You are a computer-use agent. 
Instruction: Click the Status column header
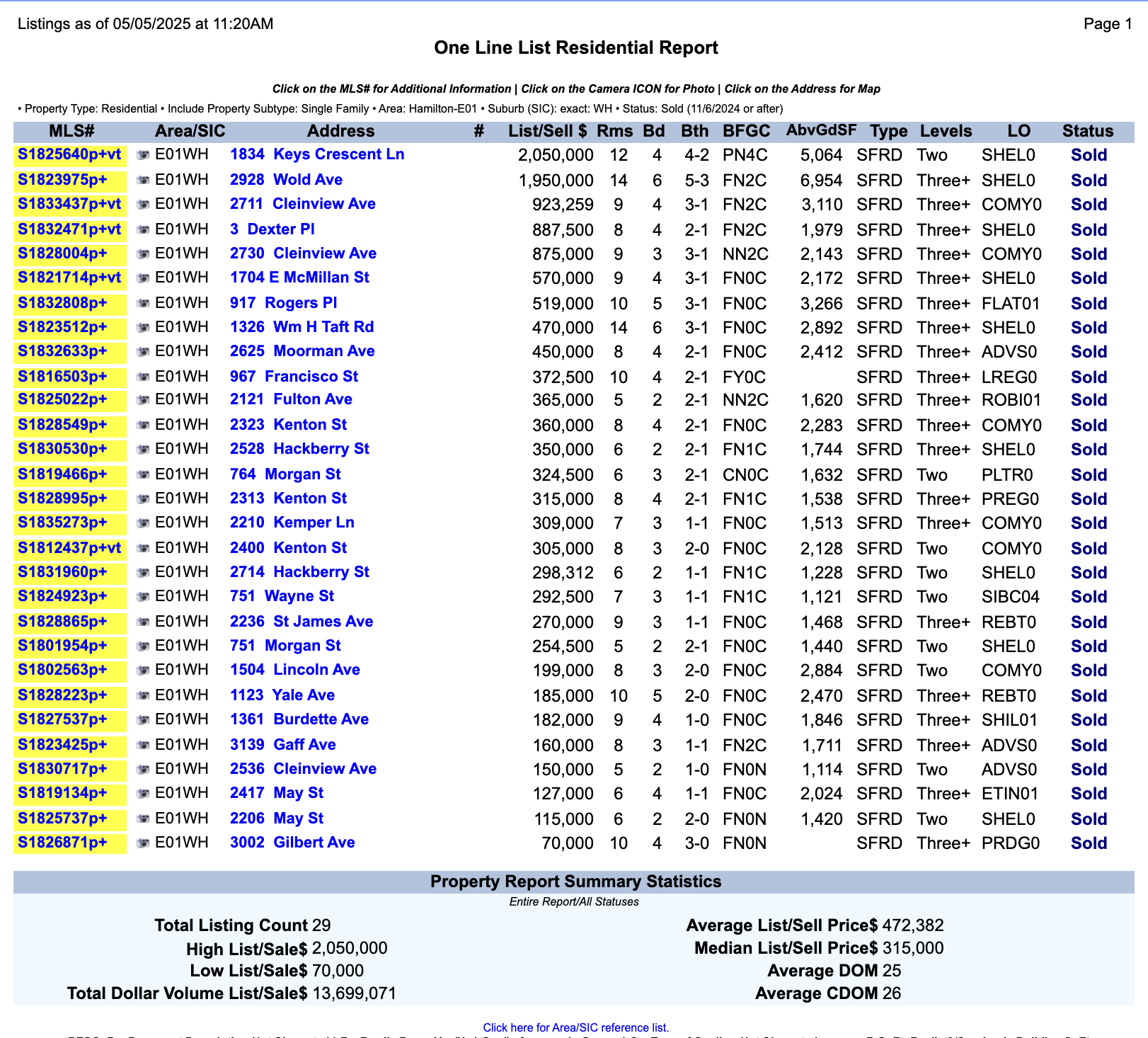tap(1088, 131)
